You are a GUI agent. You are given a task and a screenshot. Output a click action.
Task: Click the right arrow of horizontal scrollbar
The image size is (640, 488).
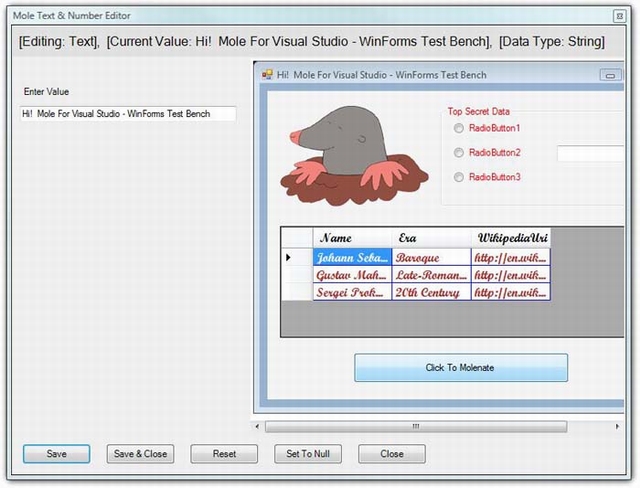tap(617, 426)
